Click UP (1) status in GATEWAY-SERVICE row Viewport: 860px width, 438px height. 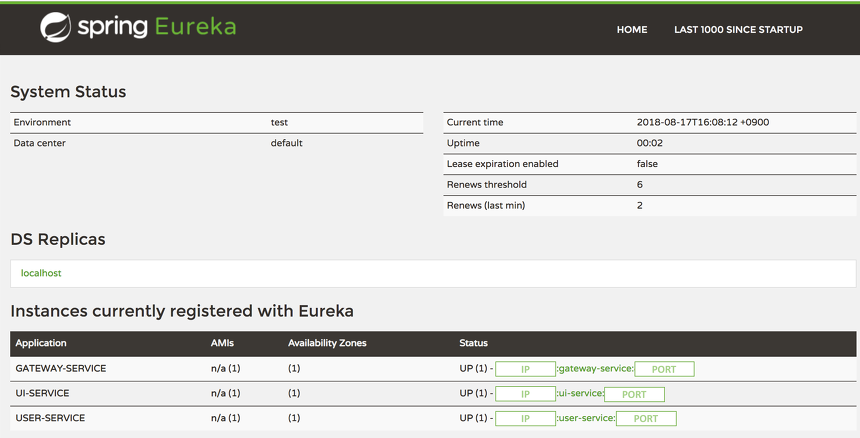473,368
